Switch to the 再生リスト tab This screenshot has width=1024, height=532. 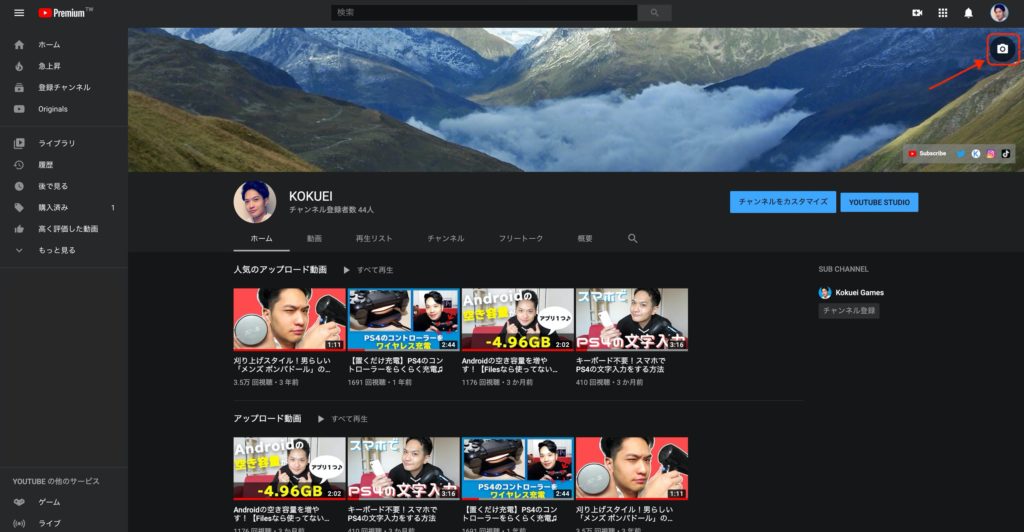click(374, 238)
